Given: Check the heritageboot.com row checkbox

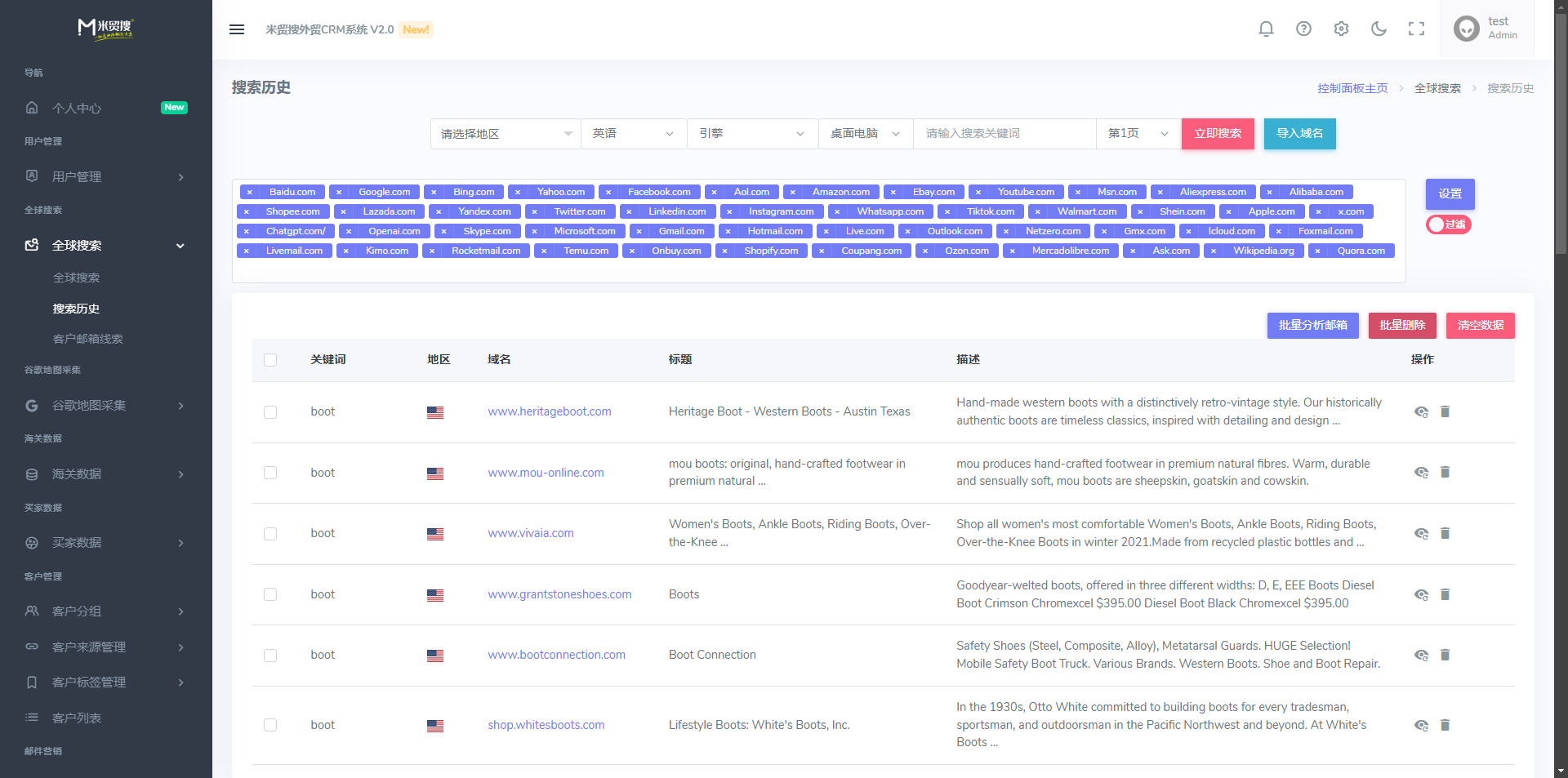Looking at the screenshot, I should point(270,412).
